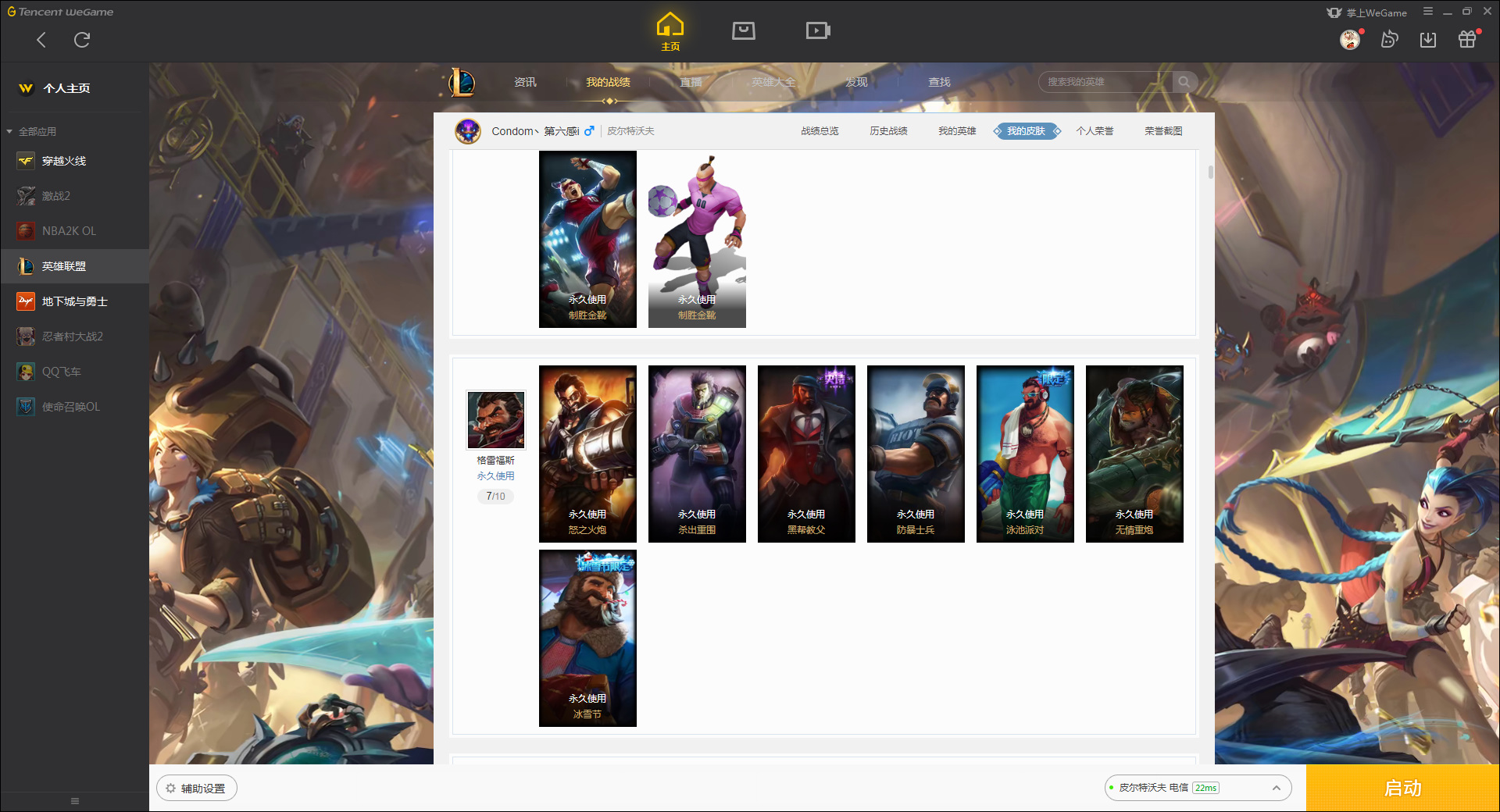Click the sidebar bottom handle icon

[75, 801]
